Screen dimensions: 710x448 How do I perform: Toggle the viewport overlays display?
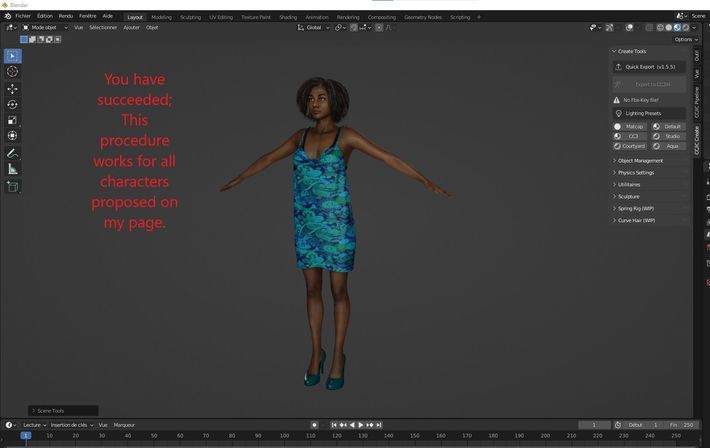tap(628, 28)
